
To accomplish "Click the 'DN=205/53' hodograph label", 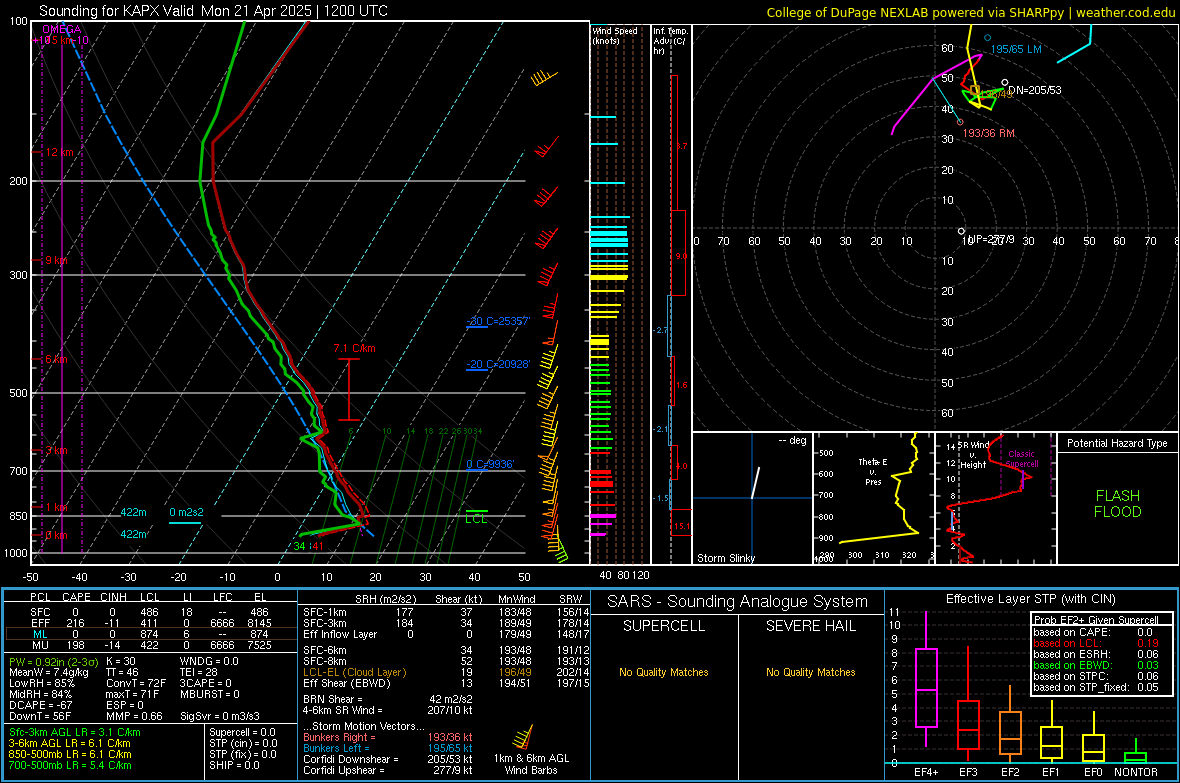I will [1035, 90].
